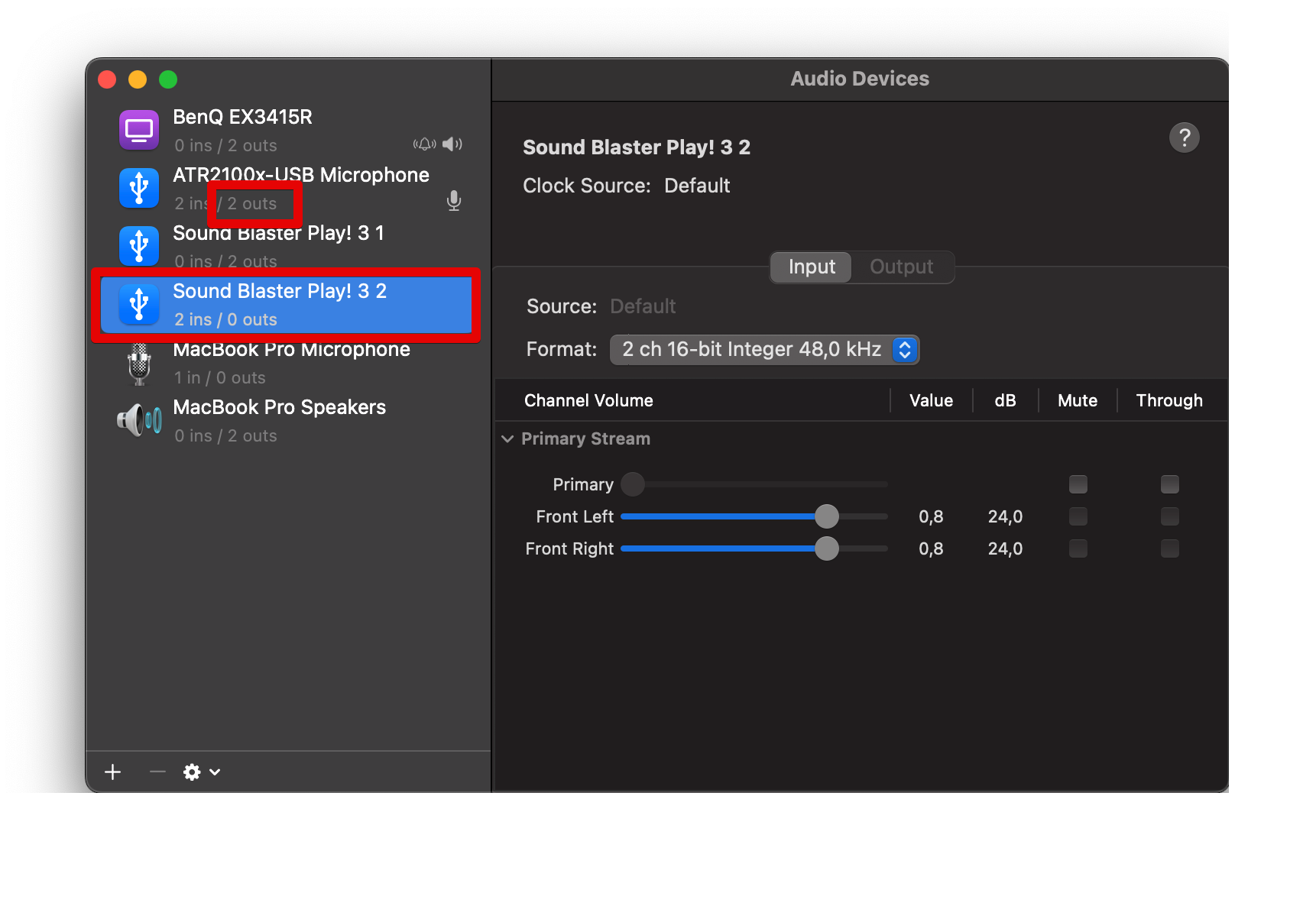
Task: Open the gear actions dropdown menu
Action: [202, 772]
